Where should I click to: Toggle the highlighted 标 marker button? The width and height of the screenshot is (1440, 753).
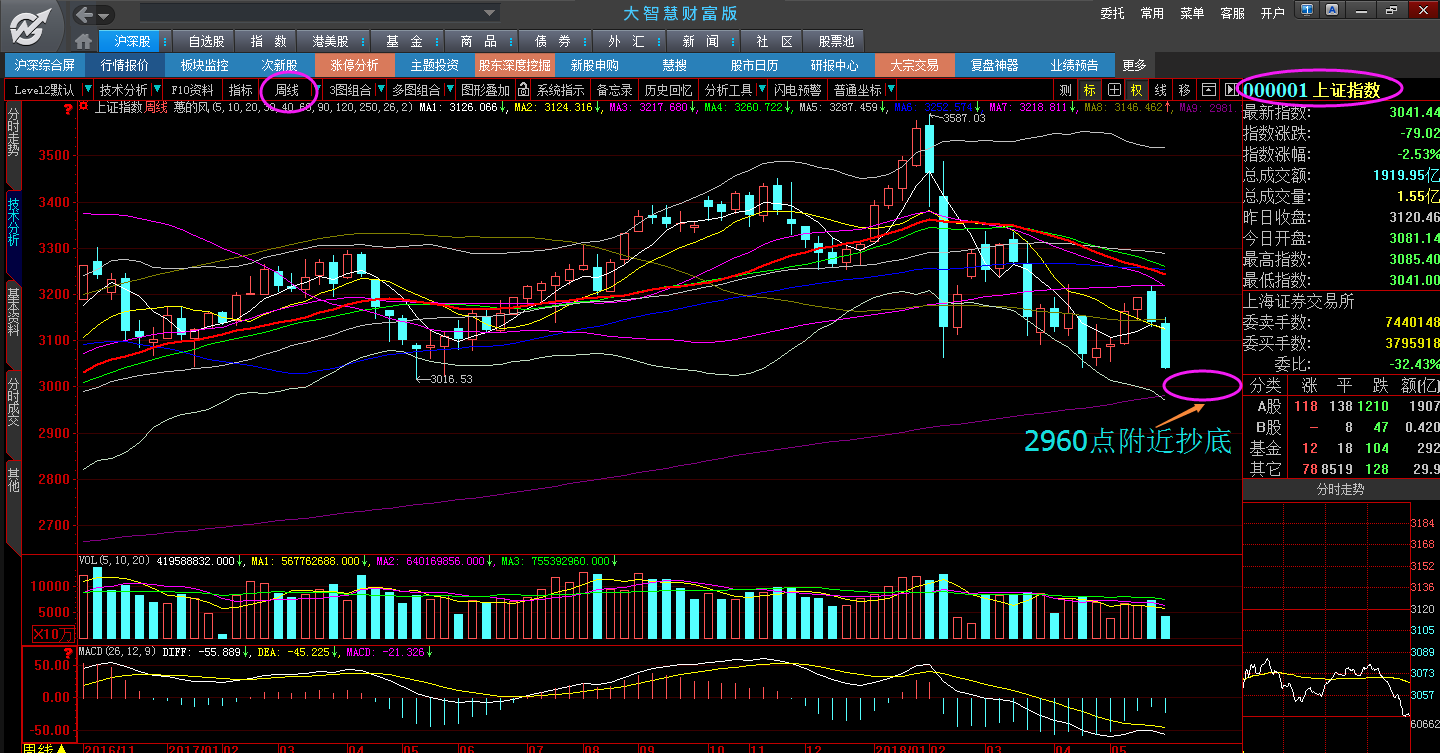click(1090, 90)
